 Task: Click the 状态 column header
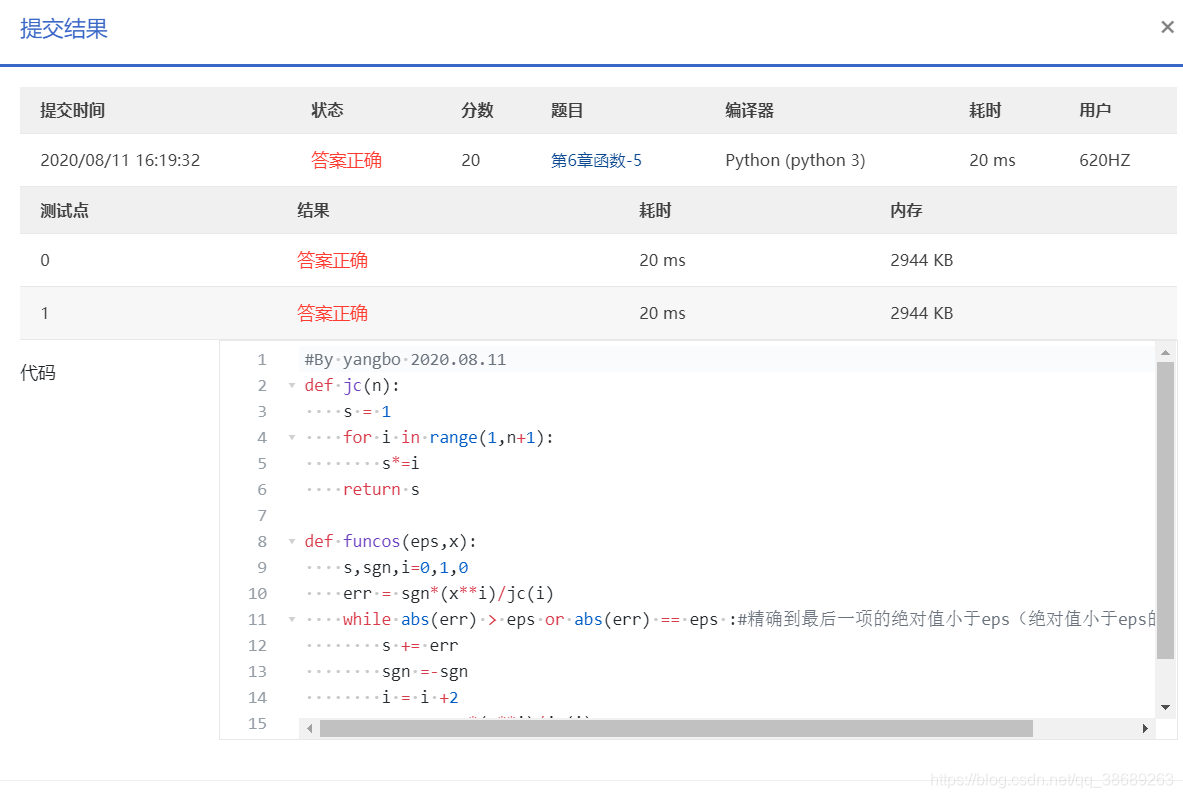pos(327,110)
